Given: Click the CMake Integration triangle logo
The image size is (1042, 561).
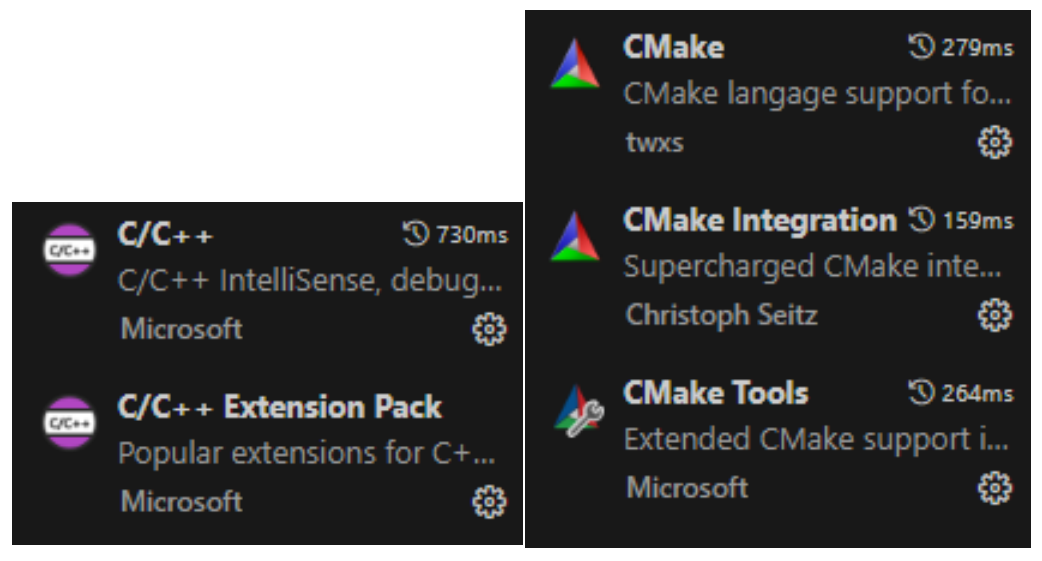Looking at the screenshot, I should click(575, 237).
